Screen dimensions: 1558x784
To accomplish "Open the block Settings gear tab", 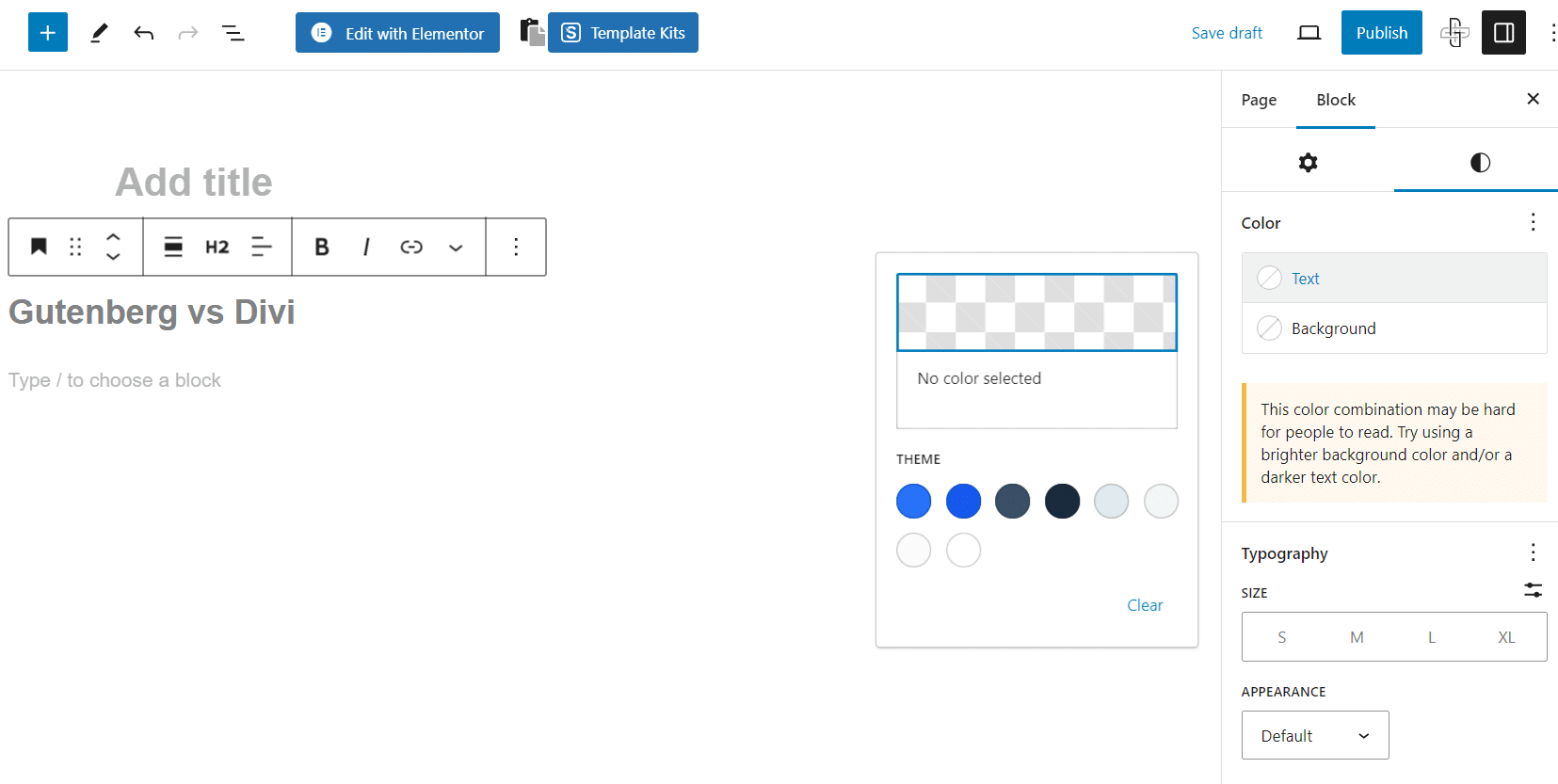I will (1308, 162).
